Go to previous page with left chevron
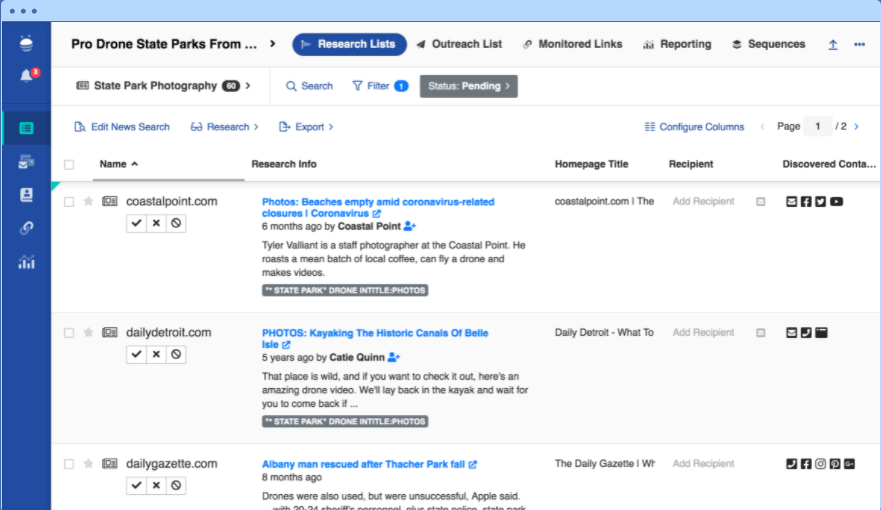The width and height of the screenshot is (881, 510). [762, 127]
